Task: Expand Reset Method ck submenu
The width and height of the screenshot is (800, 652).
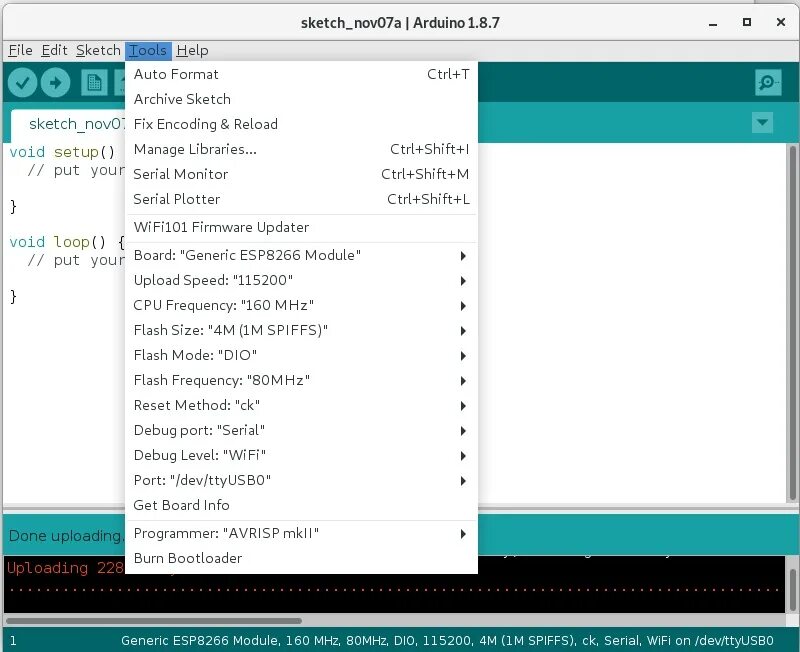Action: [301, 406]
